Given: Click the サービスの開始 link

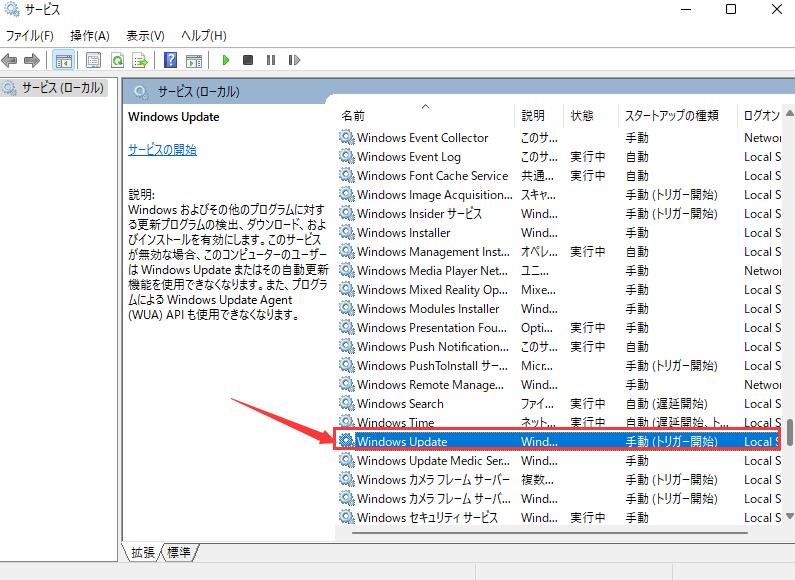Looking at the screenshot, I should pos(162,150).
